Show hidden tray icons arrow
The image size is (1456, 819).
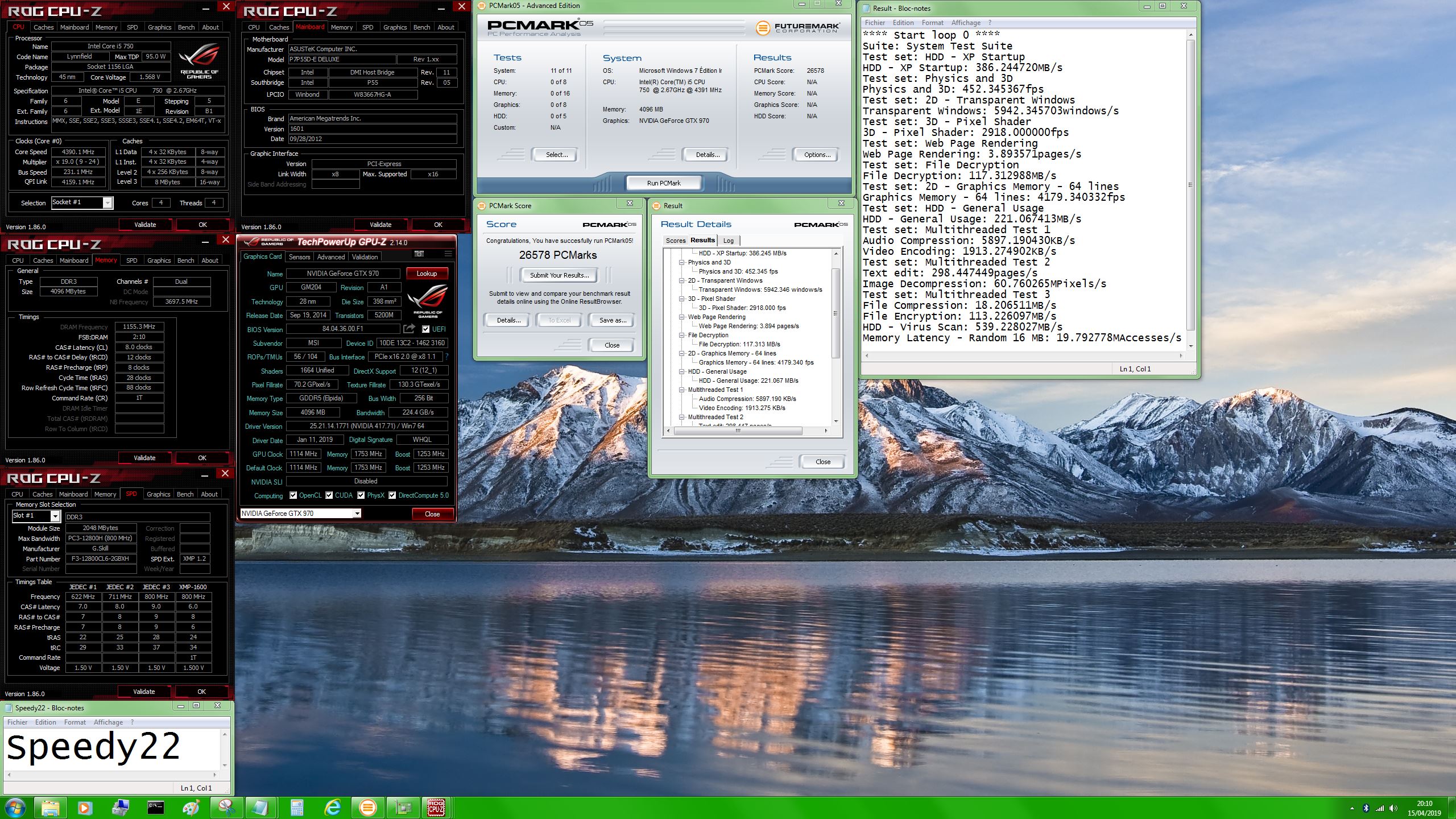click(1352, 808)
